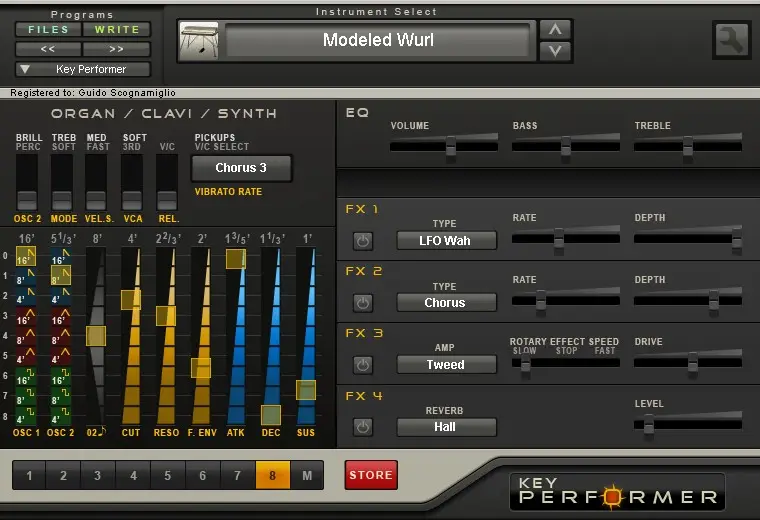Click the Modeled Wurl instrument thumbnail
This screenshot has height=520, width=760.
click(198, 41)
